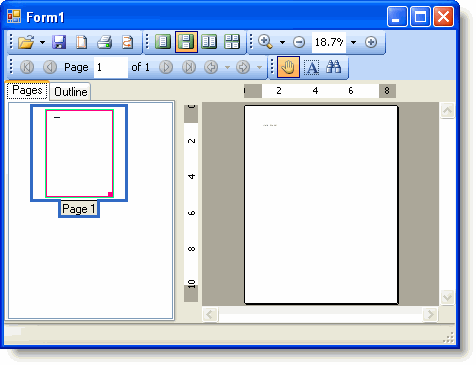Viewport: 476px width, 365px height.
Task: Click the zoom-in plus icon
Action: click(371, 42)
